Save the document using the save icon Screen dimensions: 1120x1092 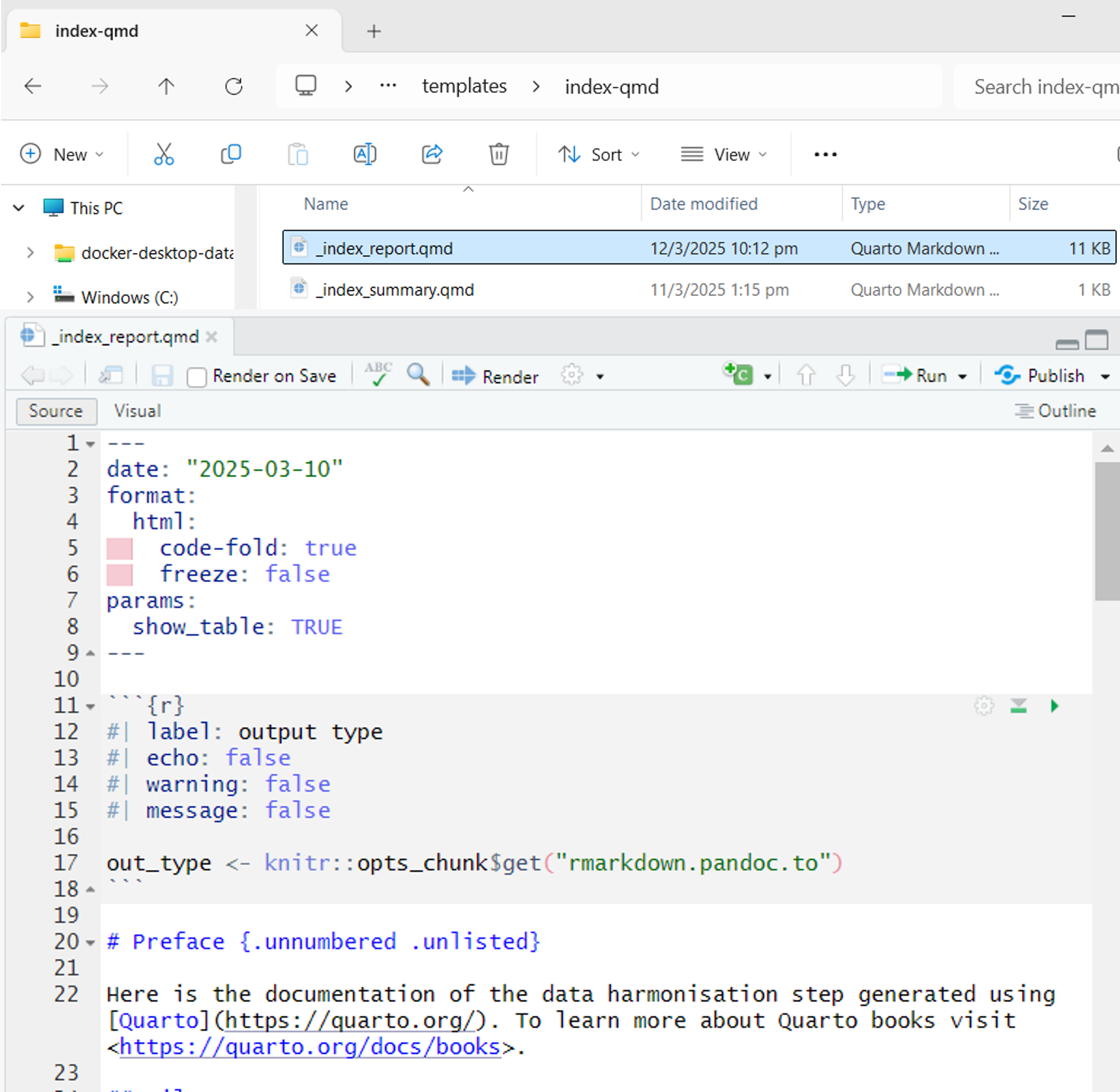click(x=162, y=375)
